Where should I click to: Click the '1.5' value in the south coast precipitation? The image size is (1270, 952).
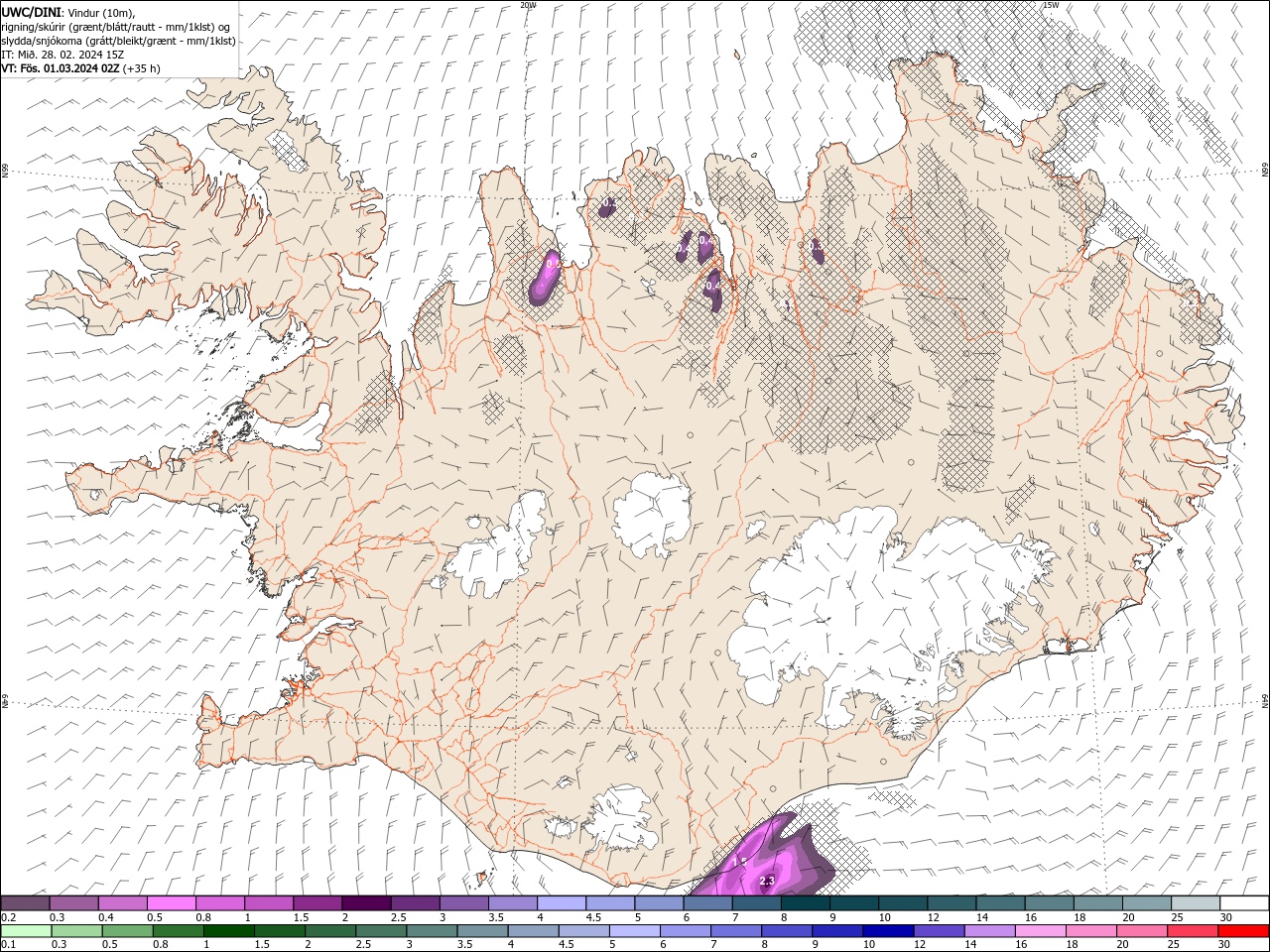coord(738,863)
